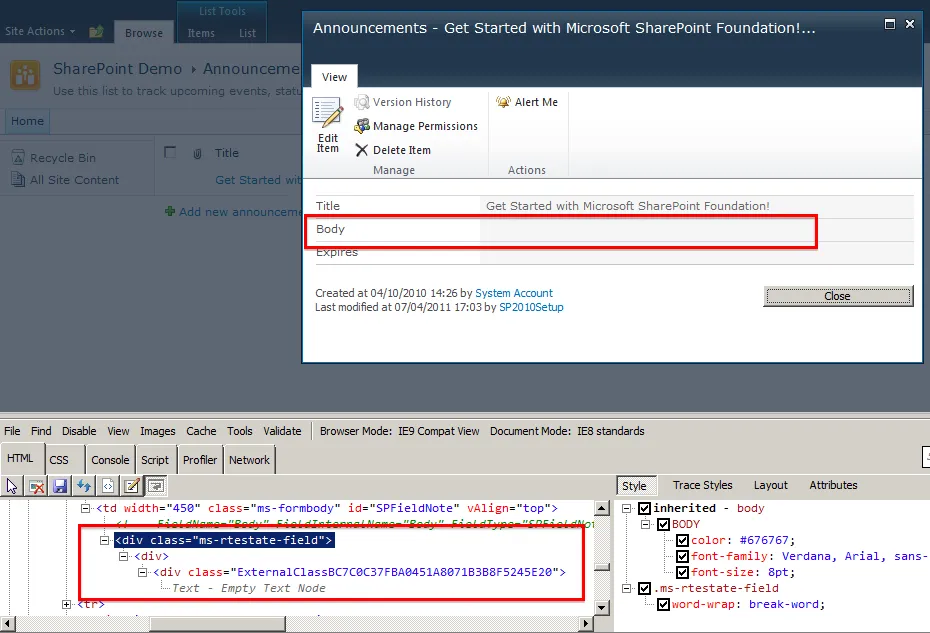Collapse the BODY rule in style pane
Image resolution: width=930 pixels, height=633 pixels.
(x=645, y=524)
